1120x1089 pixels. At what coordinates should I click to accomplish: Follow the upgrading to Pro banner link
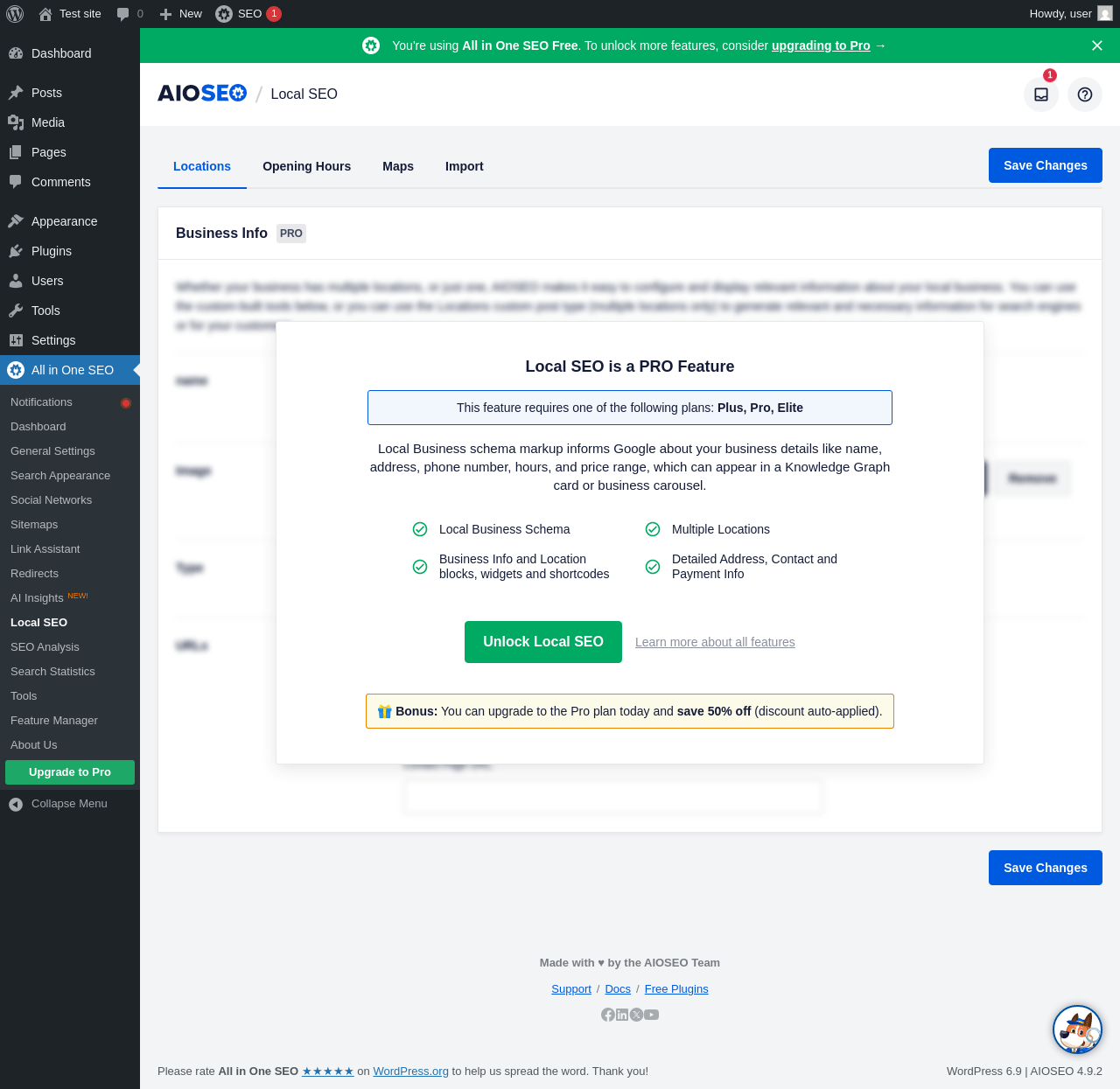click(x=821, y=45)
